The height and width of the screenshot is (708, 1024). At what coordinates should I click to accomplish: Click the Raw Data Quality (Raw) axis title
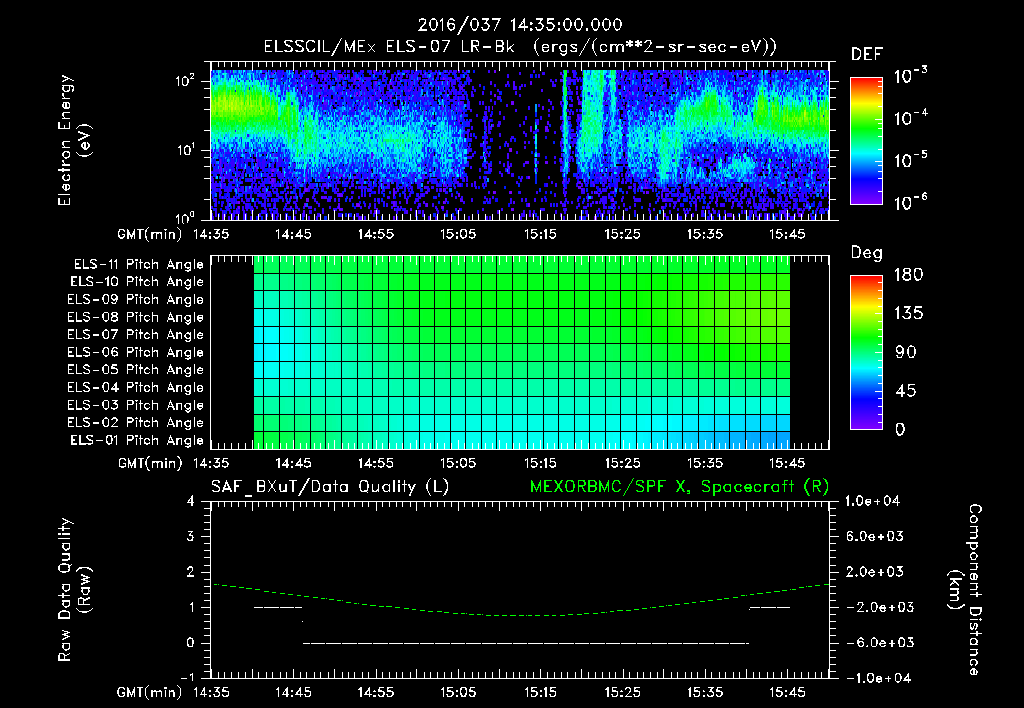coord(74,589)
